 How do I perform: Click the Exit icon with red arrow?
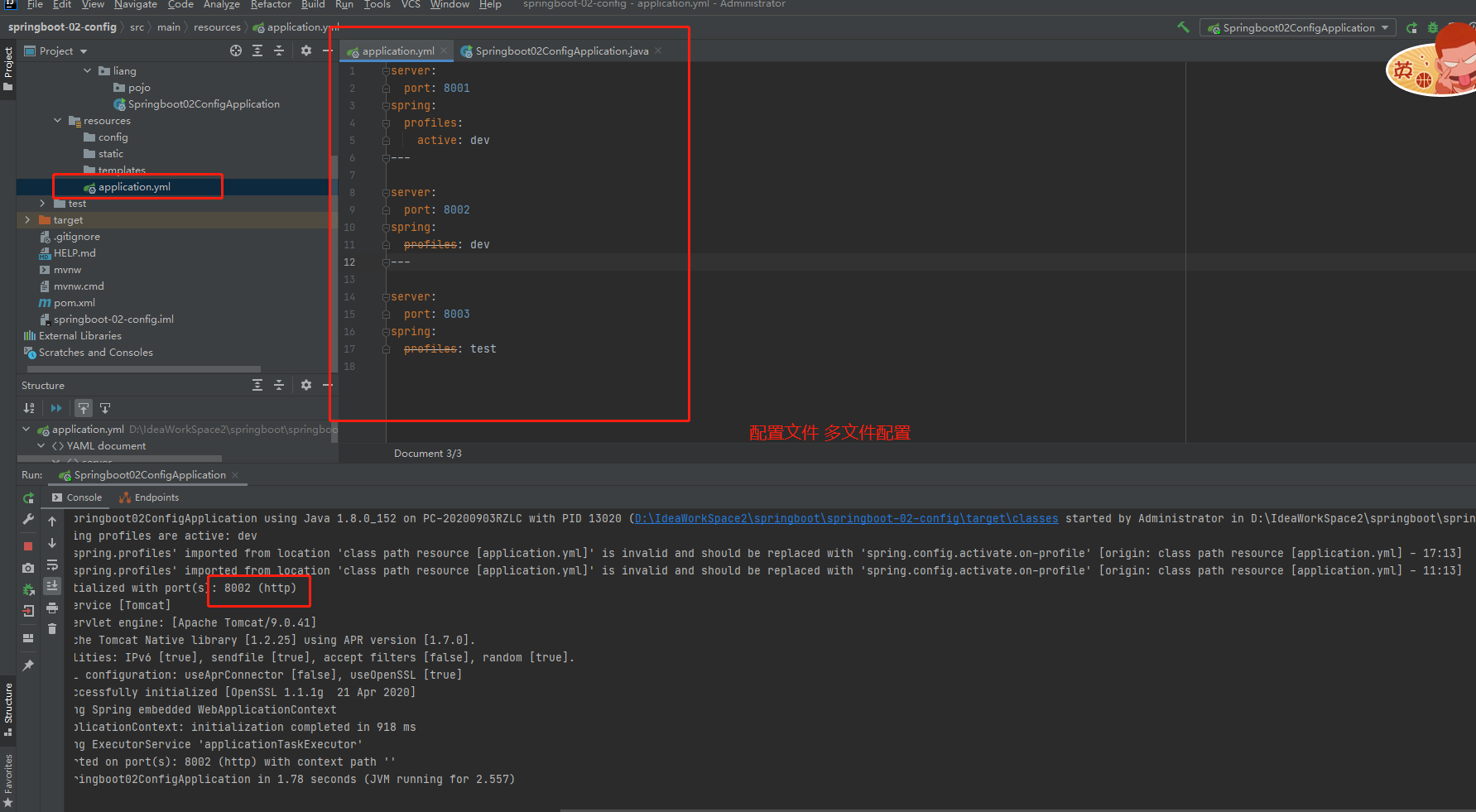pyautogui.click(x=28, y=611)
